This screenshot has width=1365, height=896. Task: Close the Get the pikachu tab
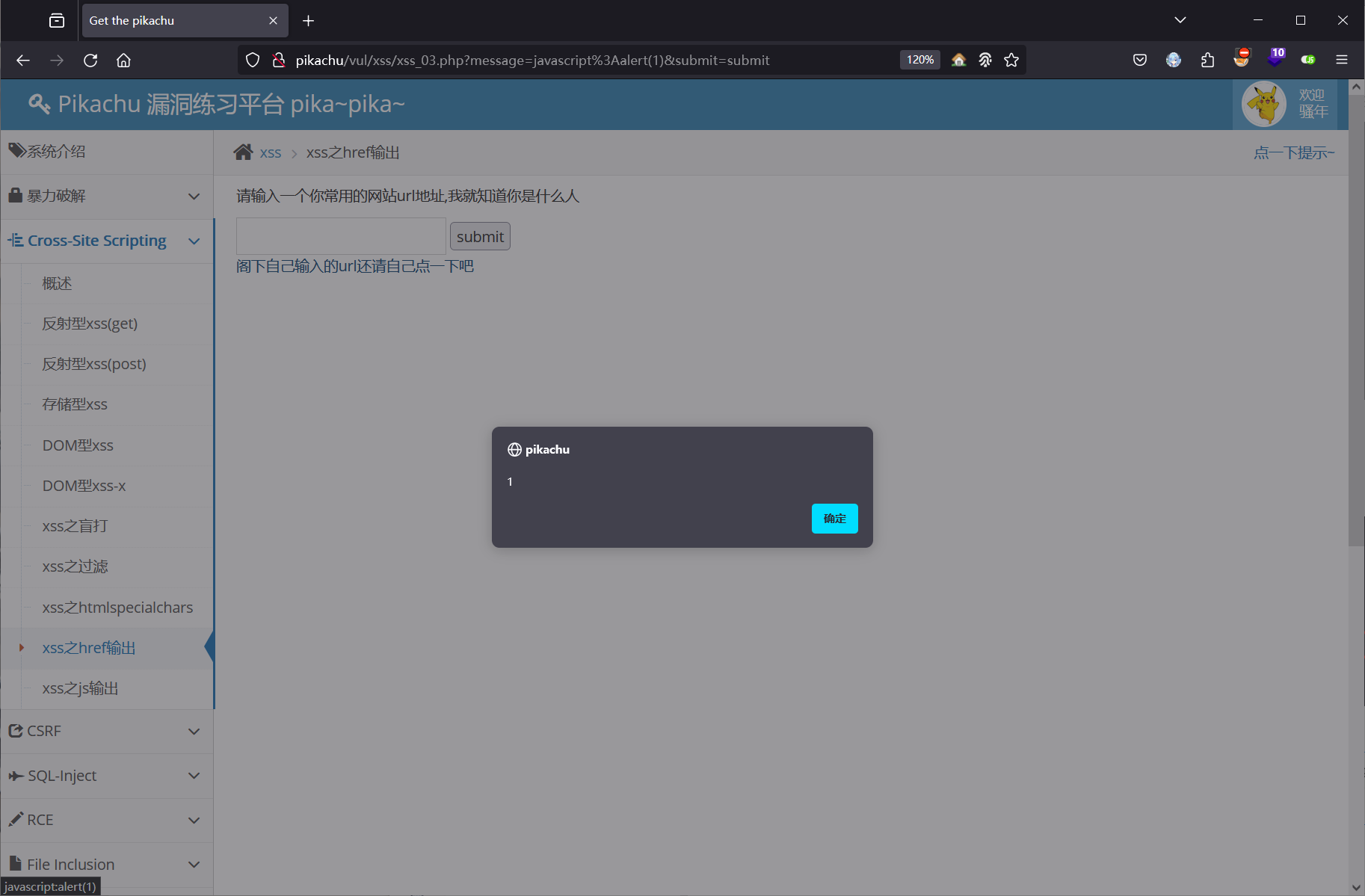pos(273,20)
